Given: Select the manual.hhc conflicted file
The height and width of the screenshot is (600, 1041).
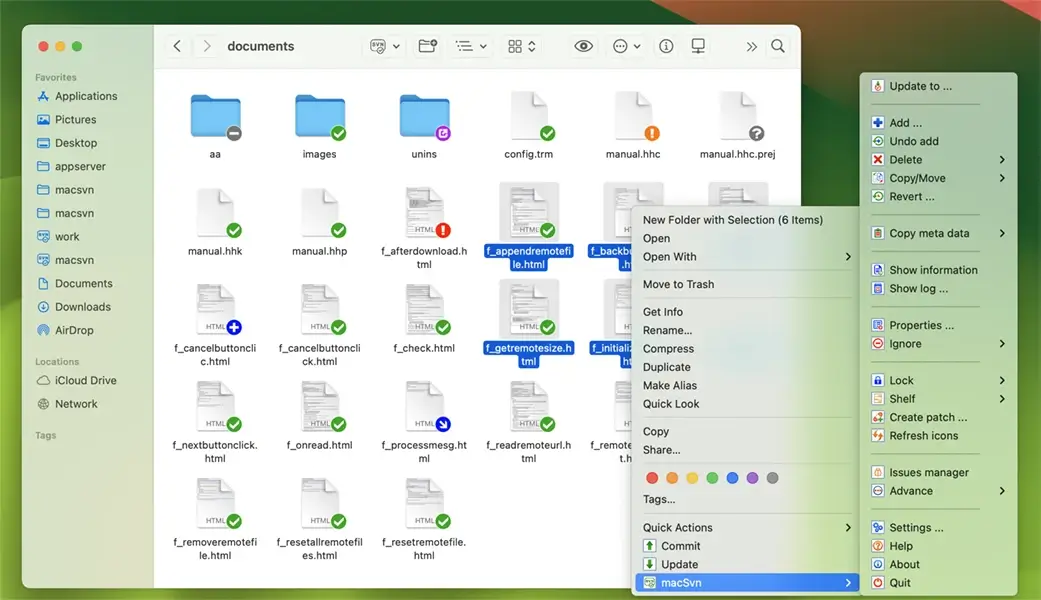Looking at the screenshot, I should click(x=633, y=126).
